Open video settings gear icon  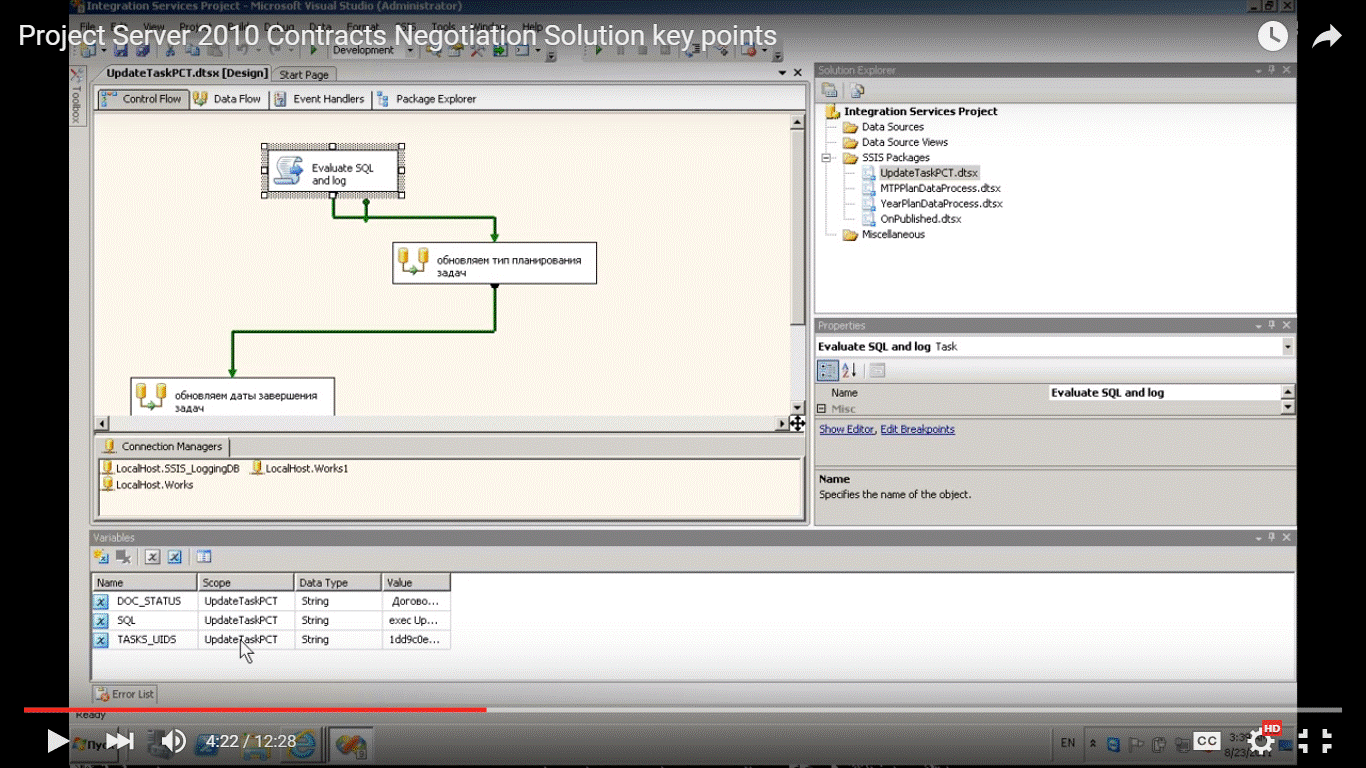tap(1260, 741)
